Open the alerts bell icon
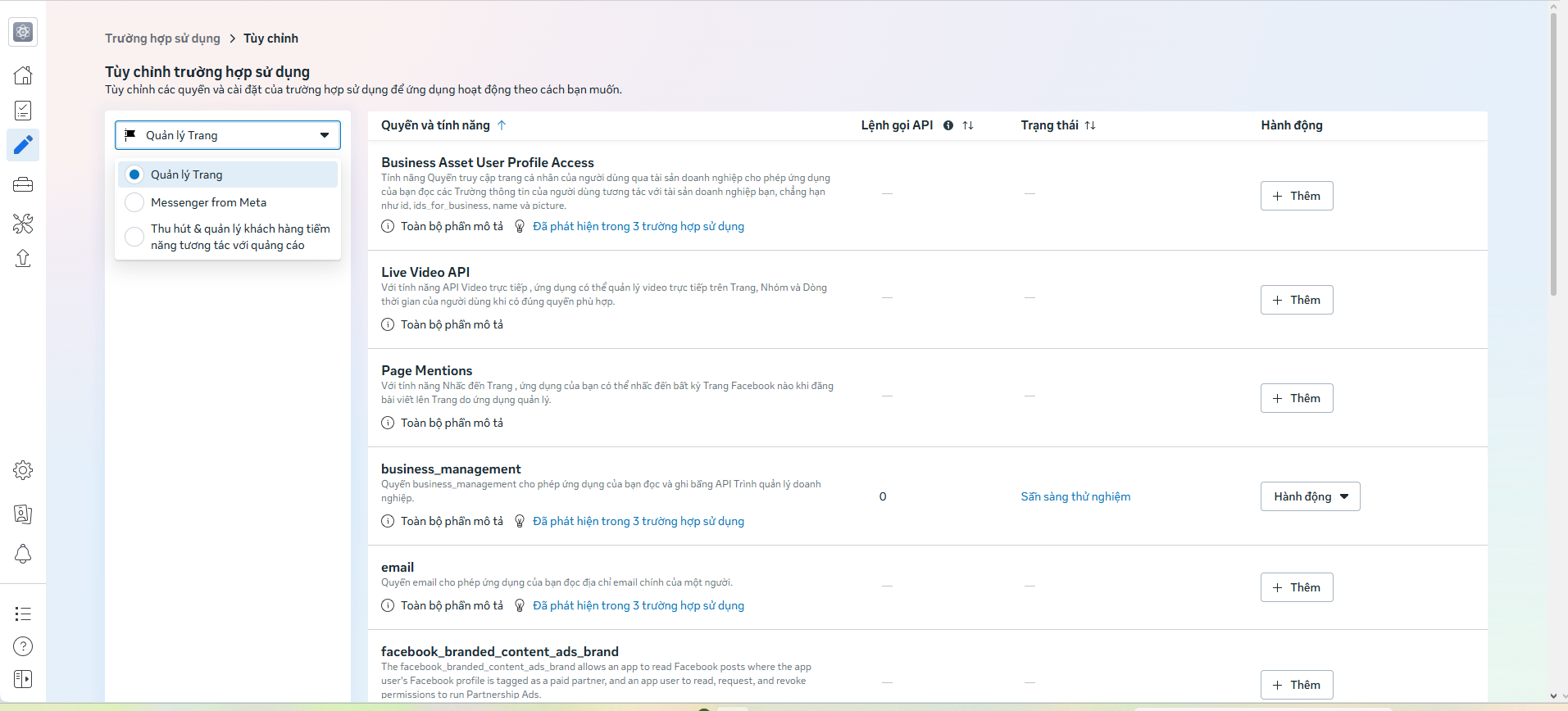Viewport: 1568px width, 711px height. 23,555
